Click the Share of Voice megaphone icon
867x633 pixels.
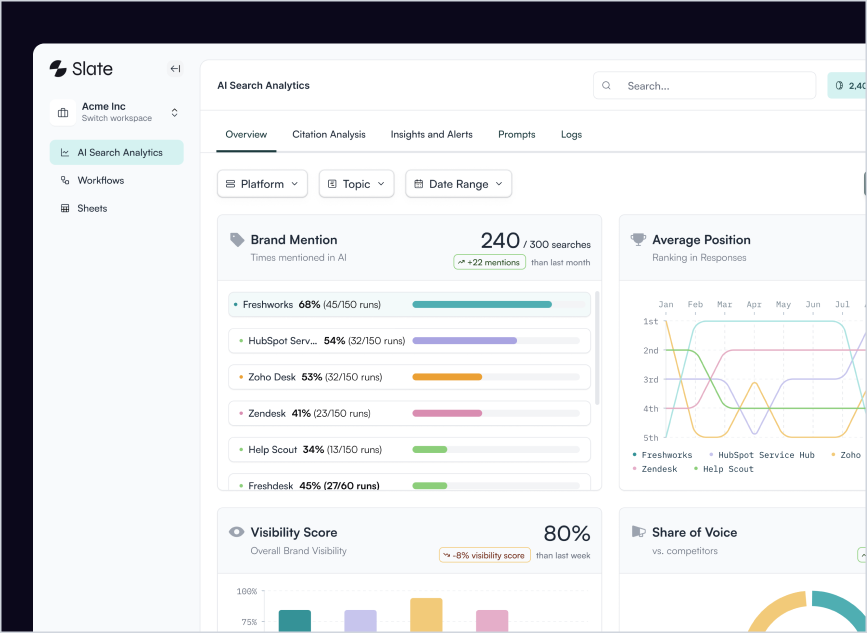(638, 532)
